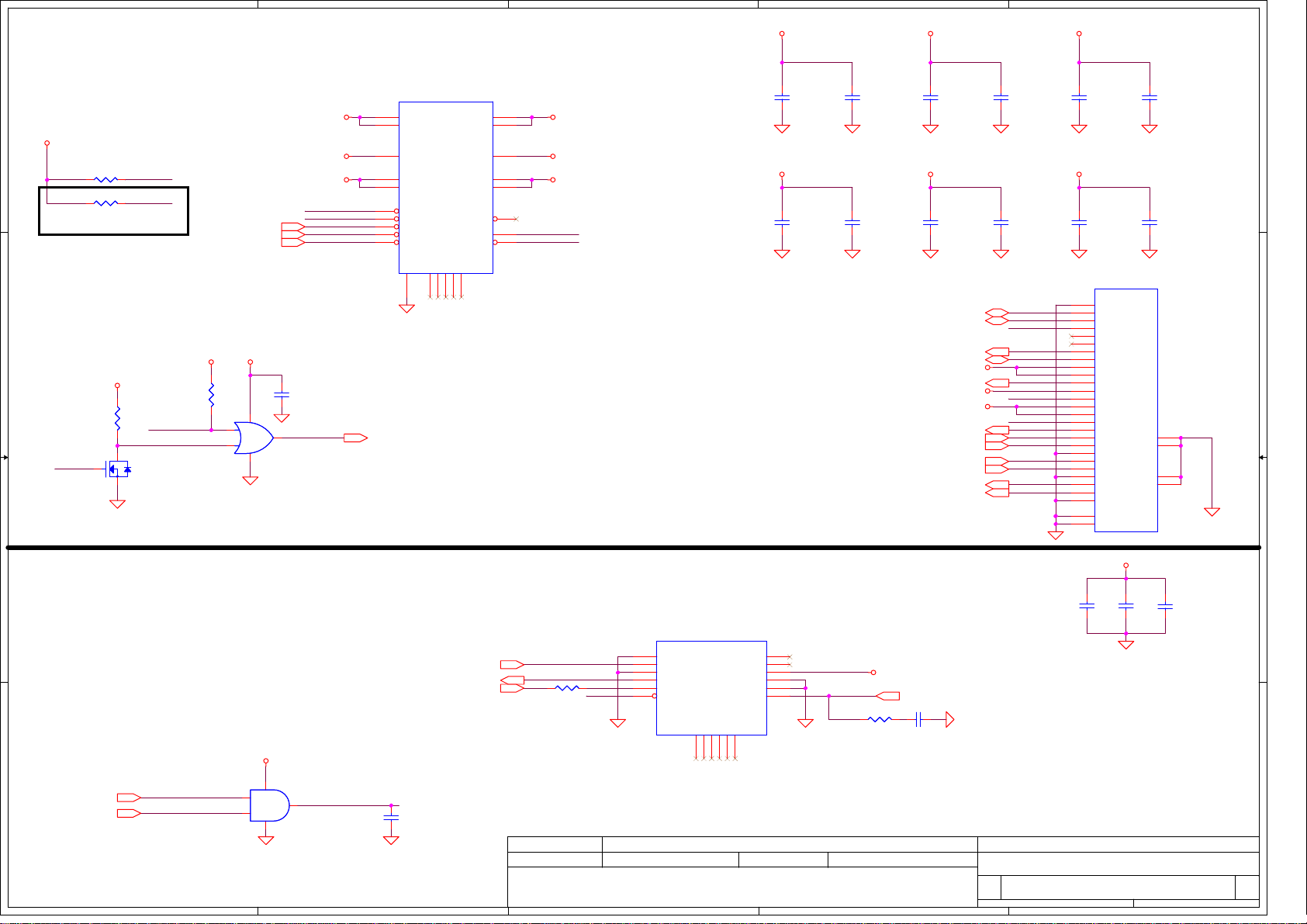The width and height of the screenshot is (1307, 924).
Task: Select the tall connector block on the right
Action: click(x=1126, y=410)
